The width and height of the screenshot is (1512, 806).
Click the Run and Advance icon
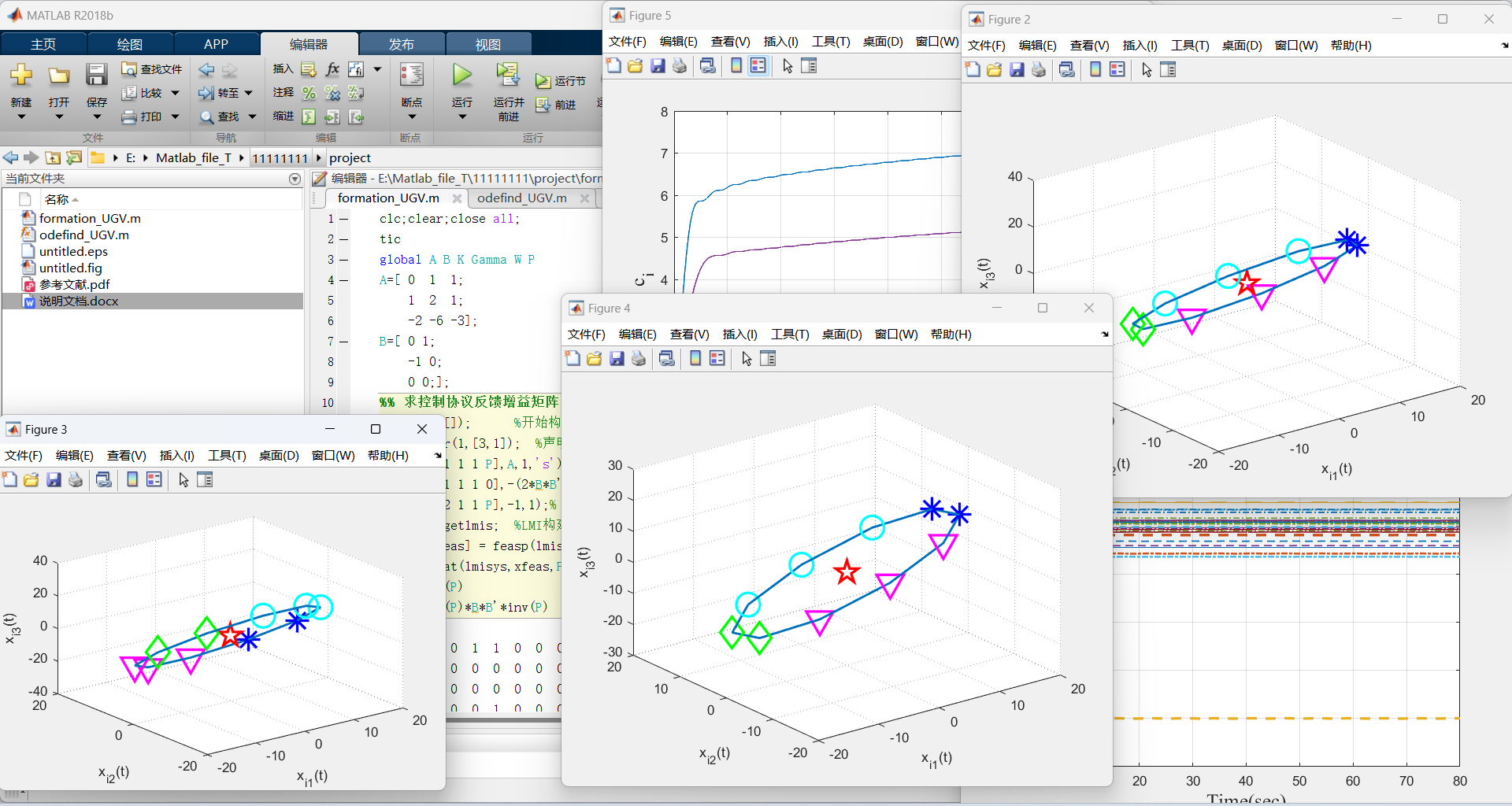508,75
